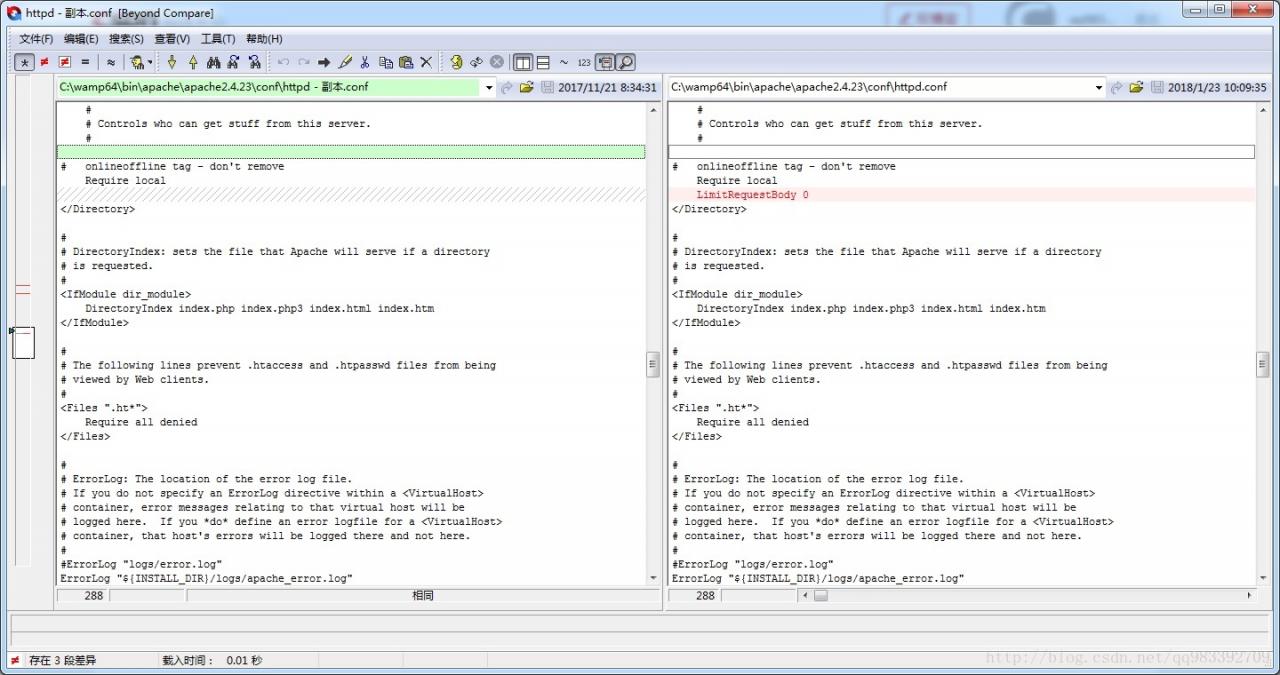Viewport: 1280px width, 675px height.
Task: Click the Full Refresh icon
Action: point(456,62)
